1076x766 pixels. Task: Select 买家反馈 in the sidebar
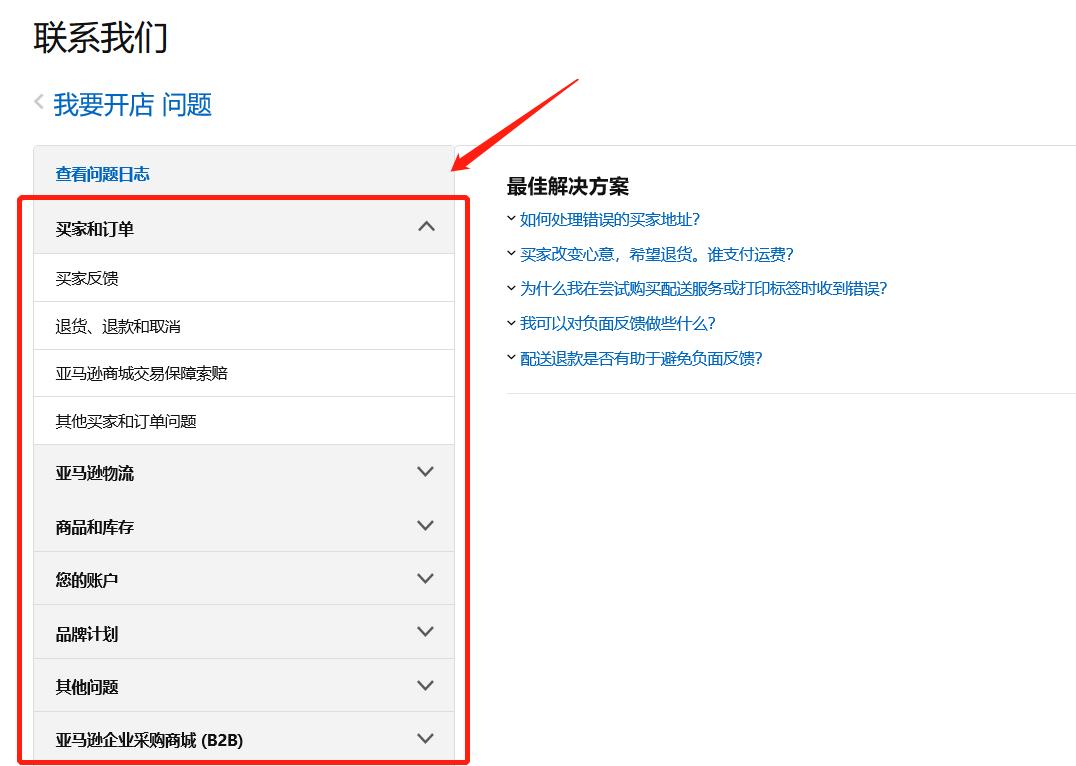click(87, 278)
